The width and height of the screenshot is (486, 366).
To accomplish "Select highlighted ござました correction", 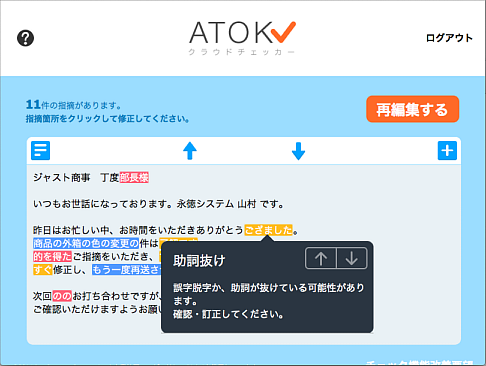I will pos(268,230).
